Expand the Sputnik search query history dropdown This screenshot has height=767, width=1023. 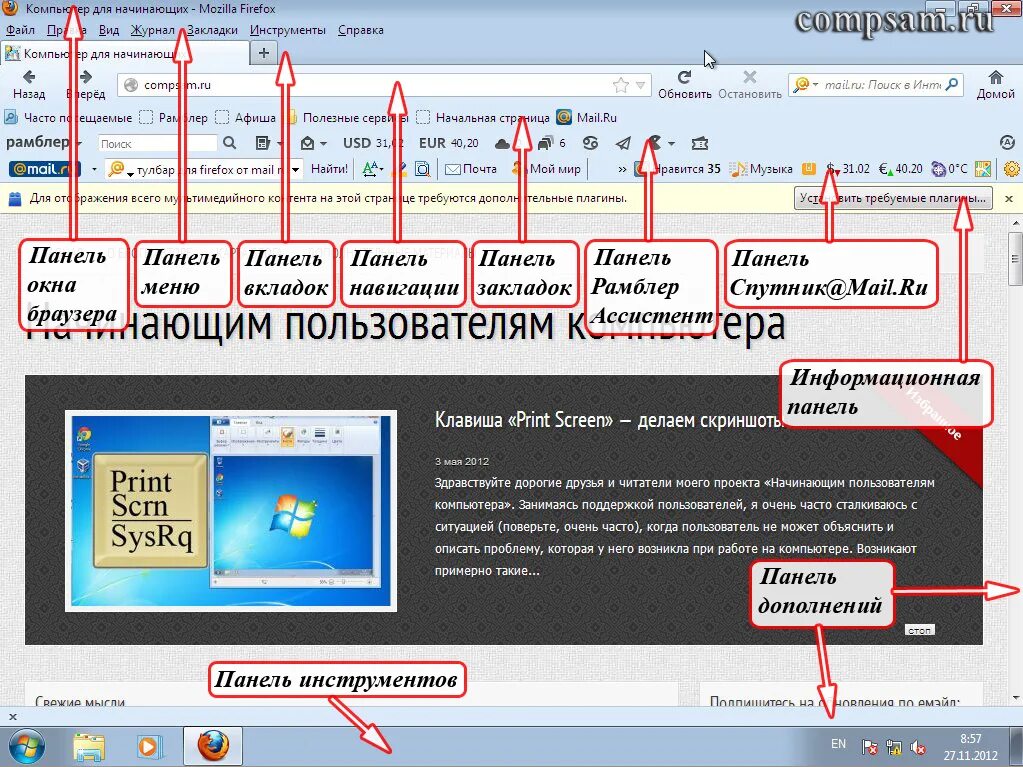coord(296,170)
